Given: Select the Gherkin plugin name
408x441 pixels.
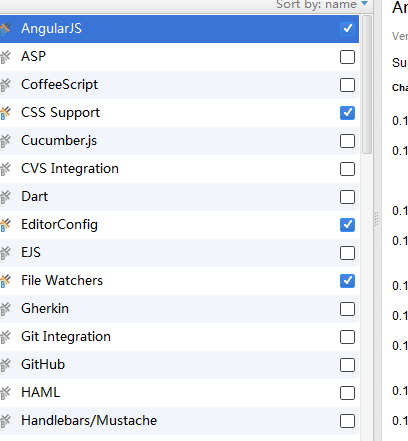Looking at the screenshot, I should pos(45,308).
